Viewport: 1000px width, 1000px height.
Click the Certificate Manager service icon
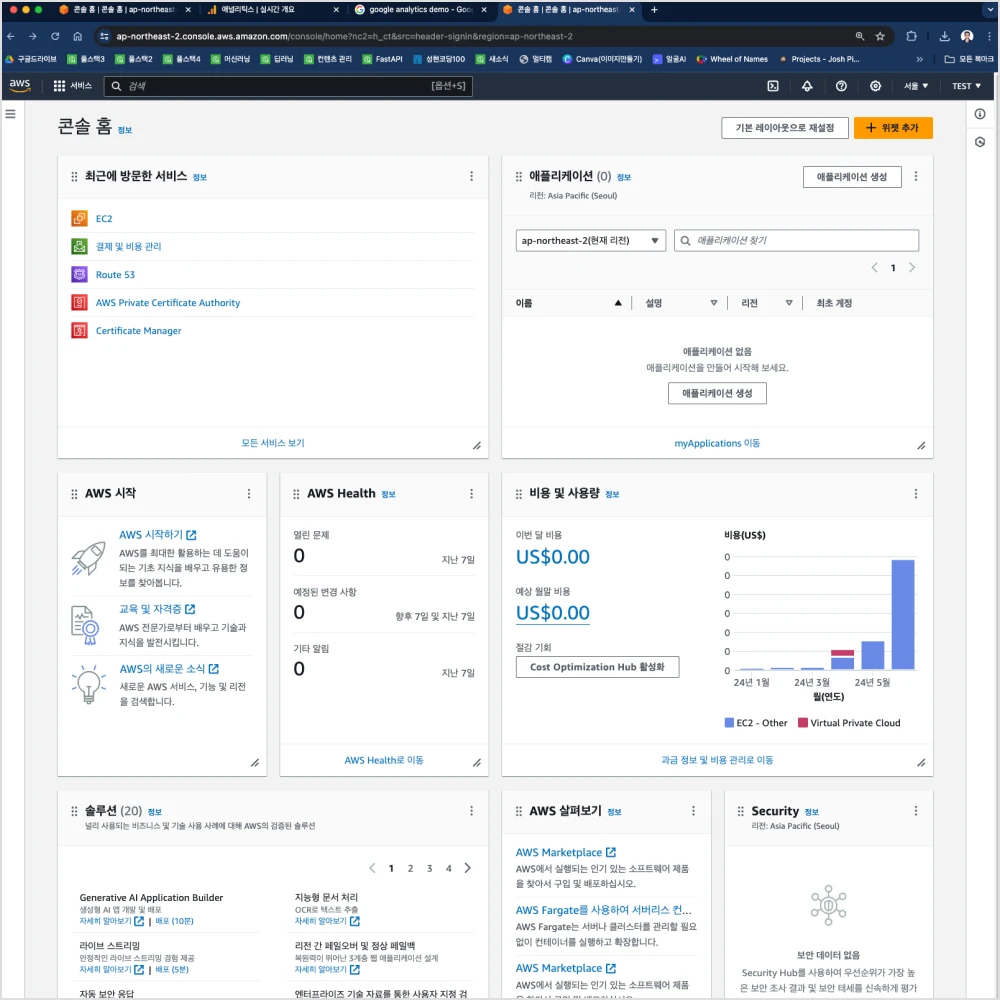(79, 330)
